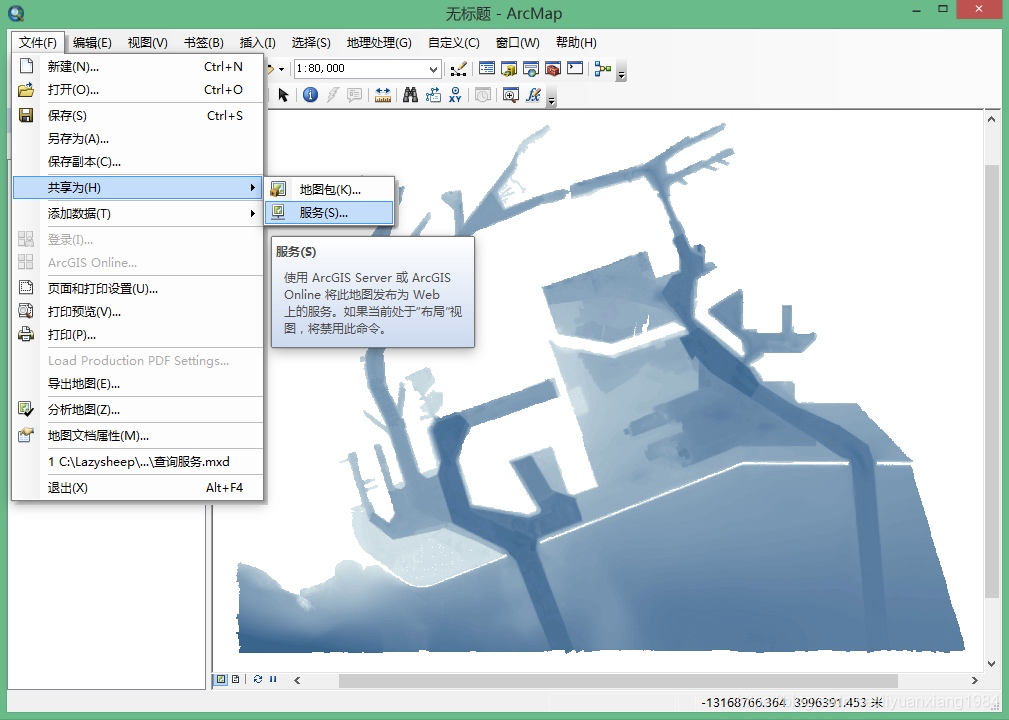The image size is (1009, 720).
Task: Open the map scale dropdown list
Action: pyautogui.click(x=434, y=68)
